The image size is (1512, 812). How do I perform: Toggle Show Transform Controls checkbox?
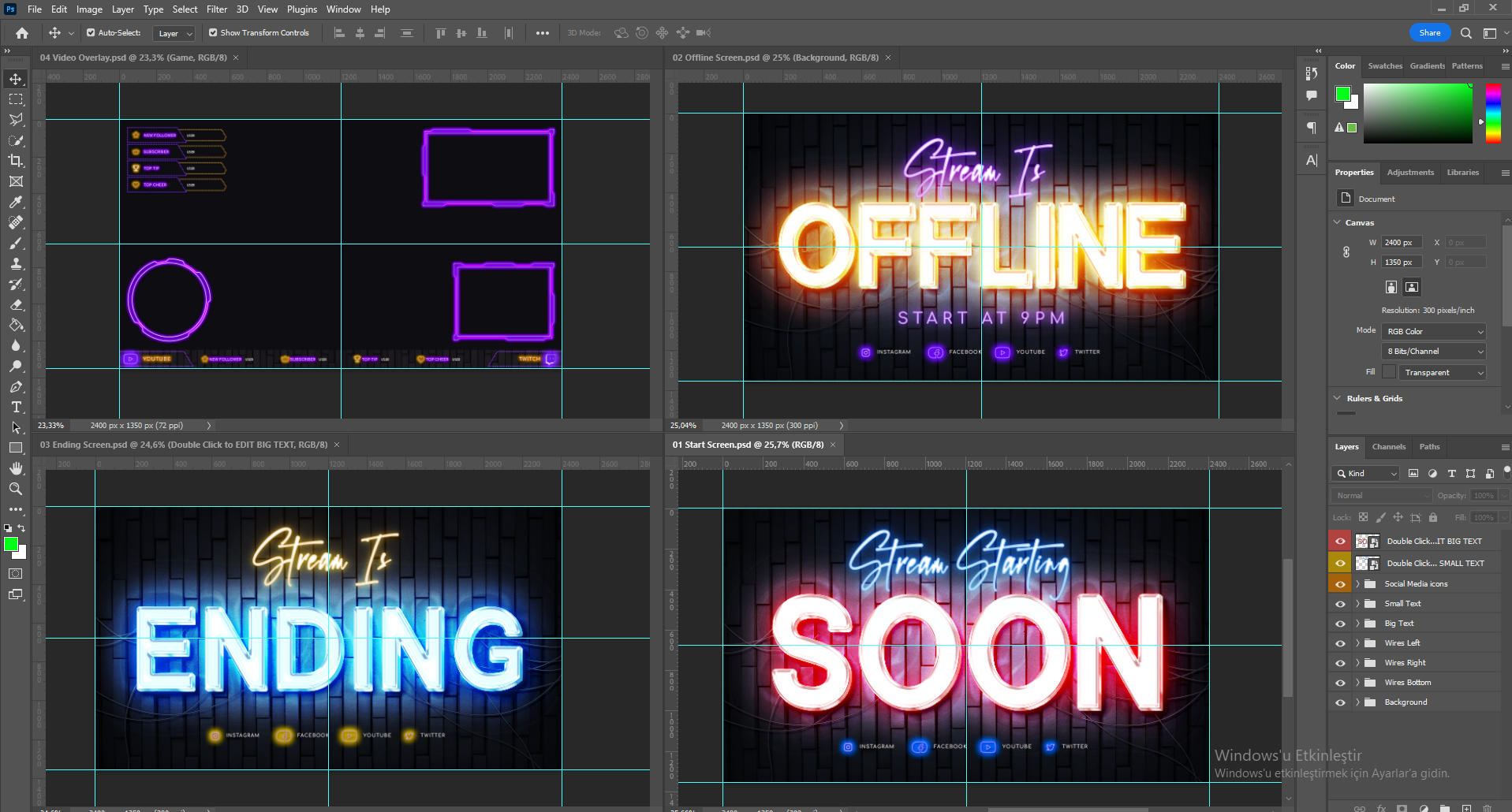213,33
